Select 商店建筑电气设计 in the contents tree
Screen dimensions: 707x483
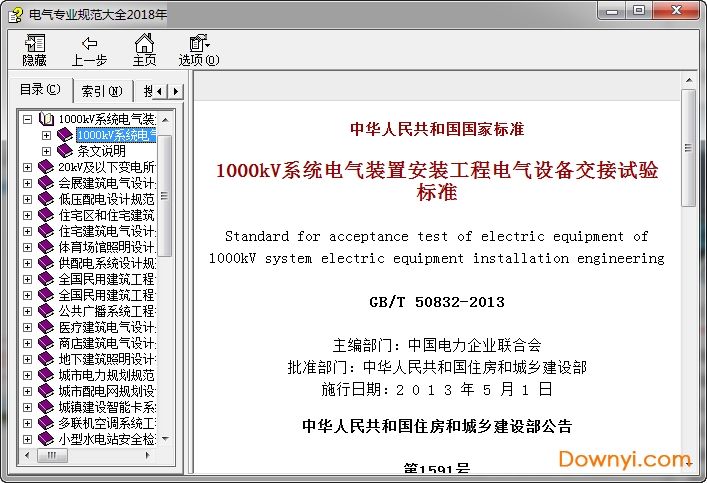coord(106,343)
